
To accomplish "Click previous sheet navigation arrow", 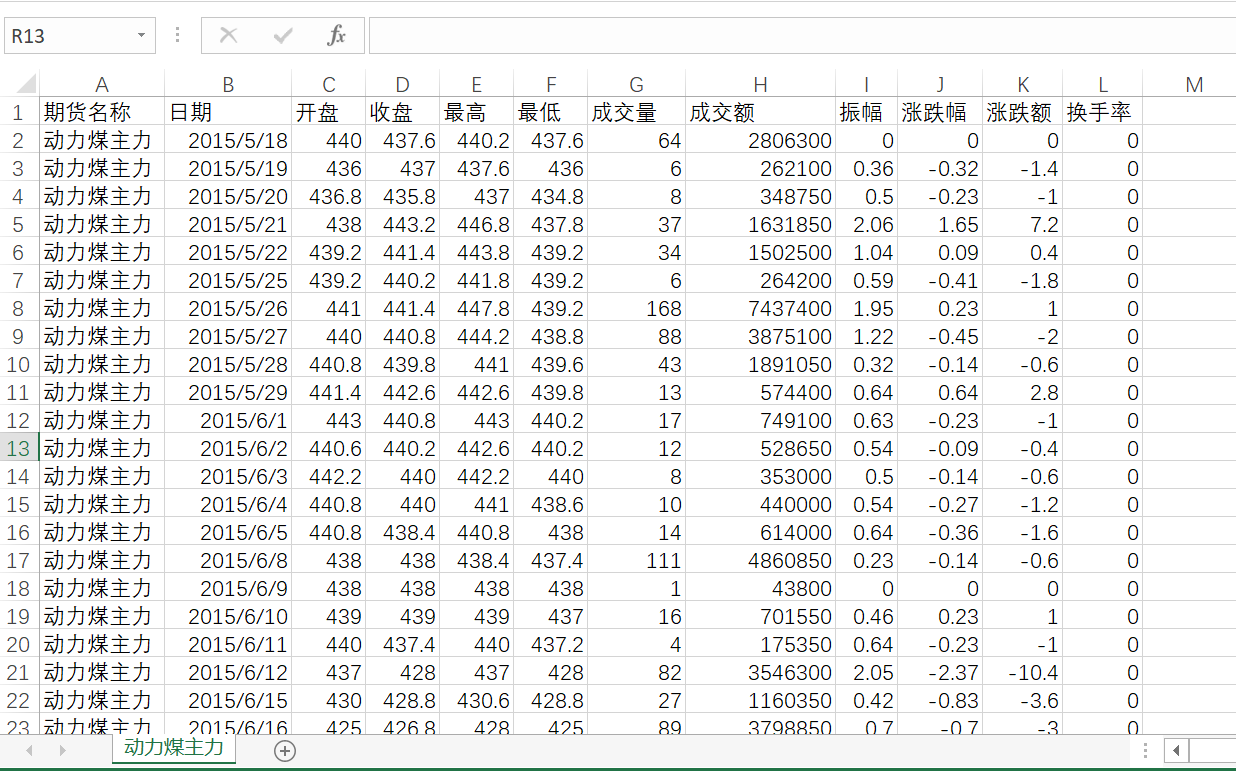I will point(29,750).
